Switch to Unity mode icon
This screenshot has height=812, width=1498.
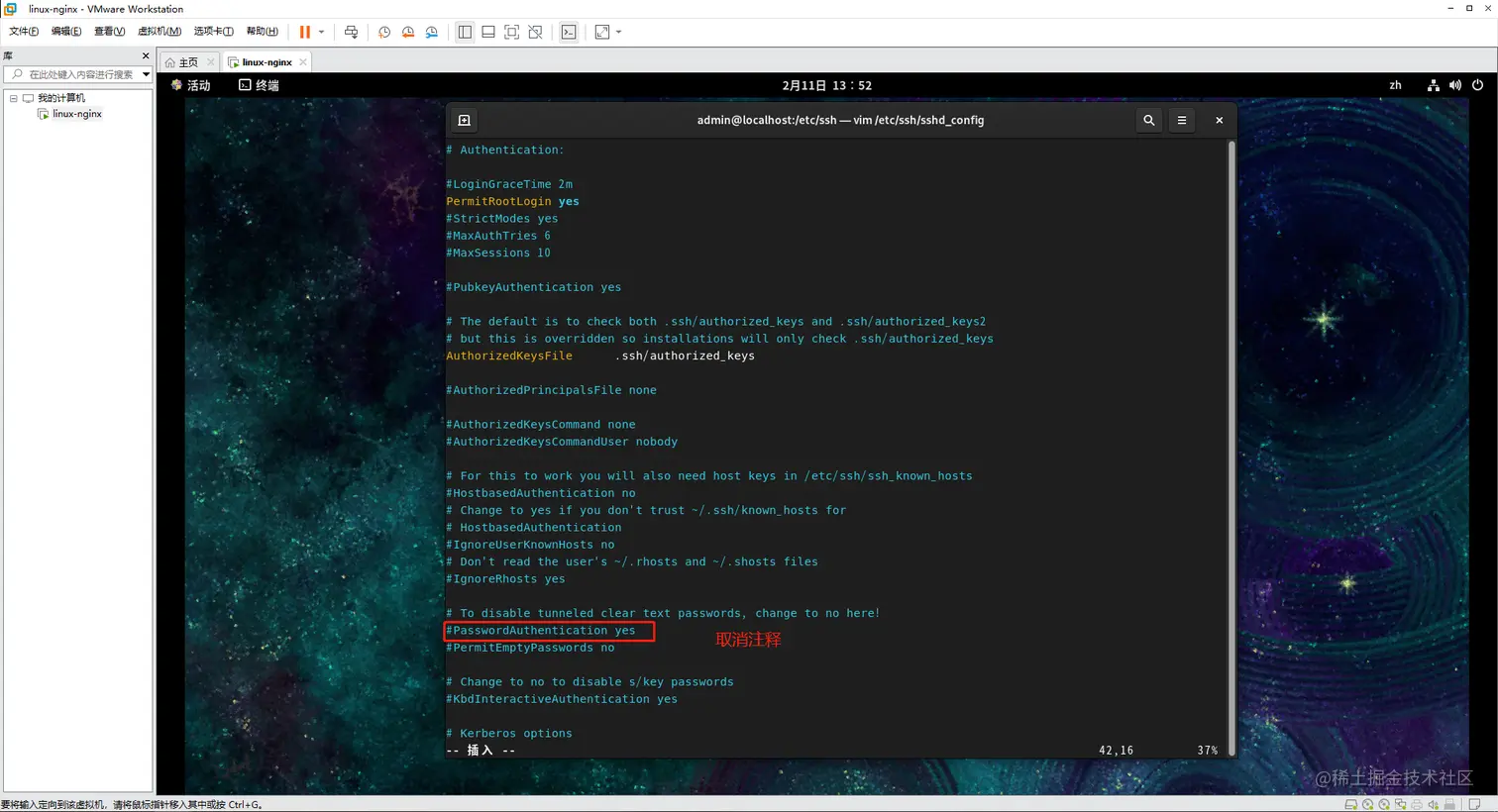click(536, 32)
